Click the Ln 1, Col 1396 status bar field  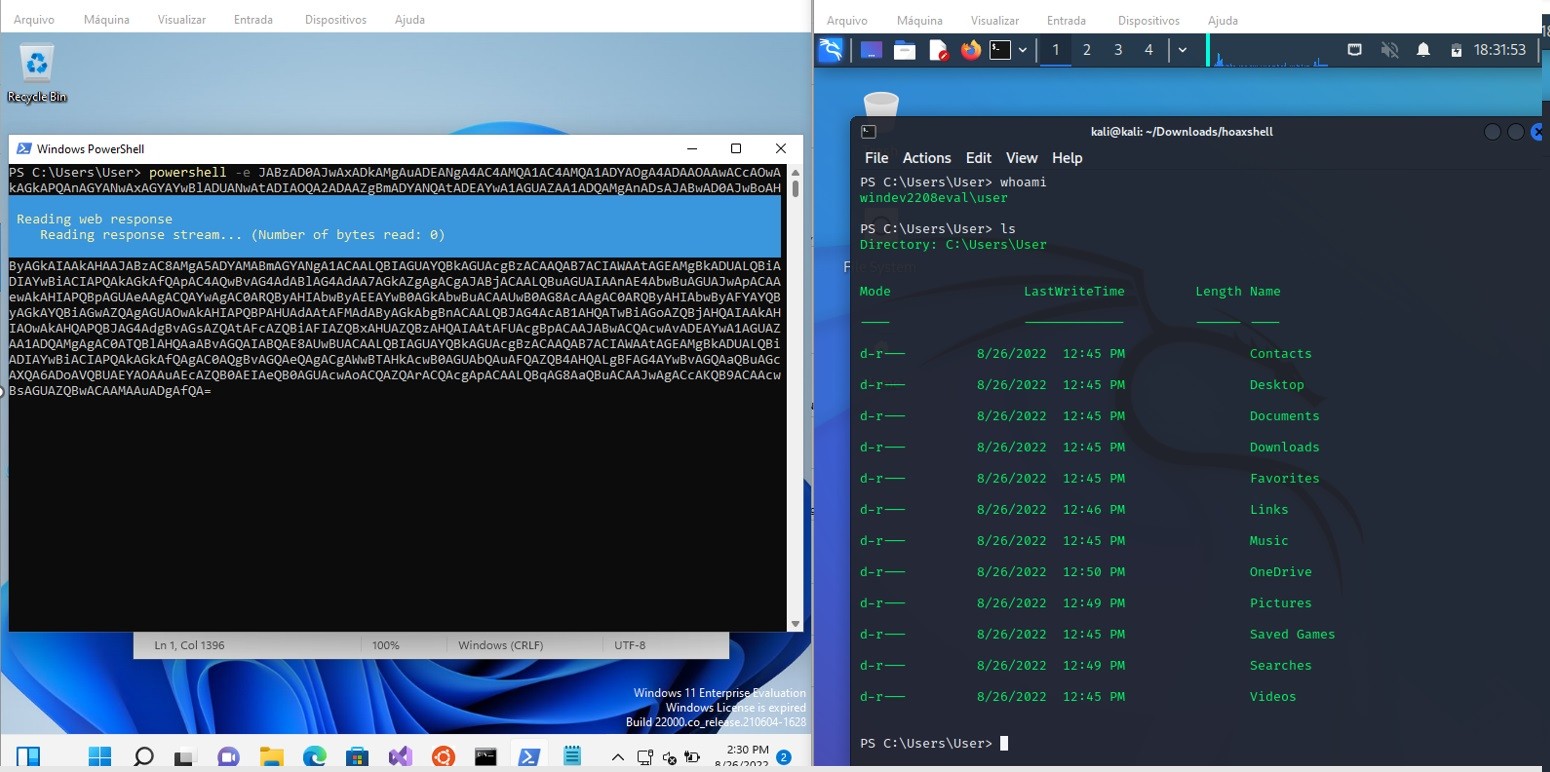click(189, 645)
